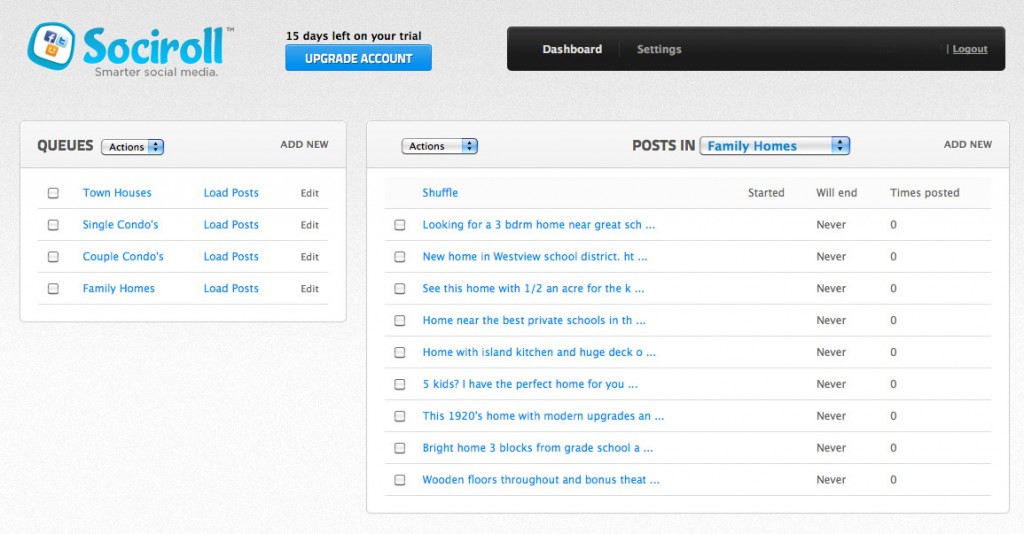Viewport: 1024px width, 534px height.
Task: Open the Queues Actions dropdown
Action: point(133,147)
